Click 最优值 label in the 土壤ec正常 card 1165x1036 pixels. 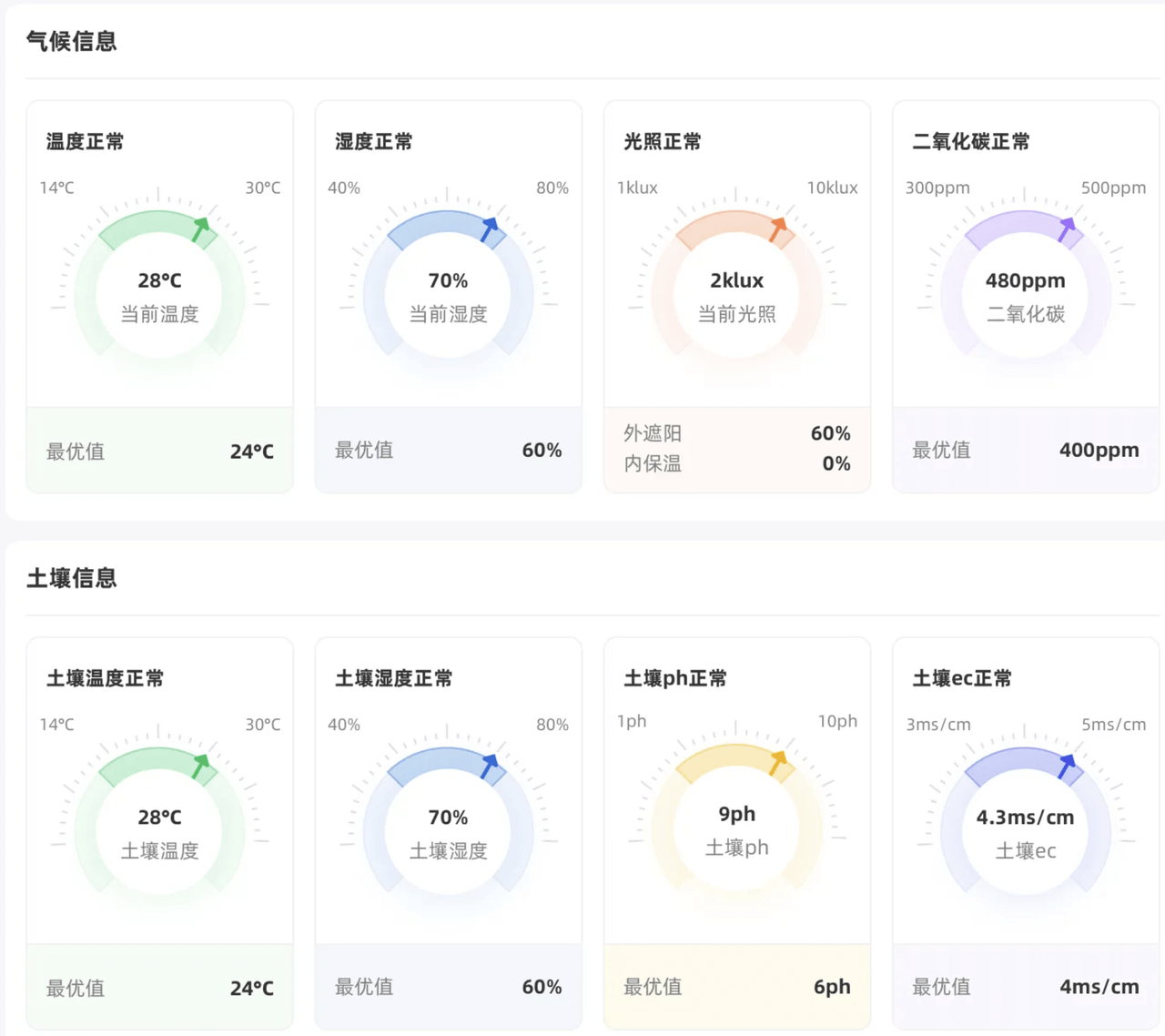click(941, 987)
